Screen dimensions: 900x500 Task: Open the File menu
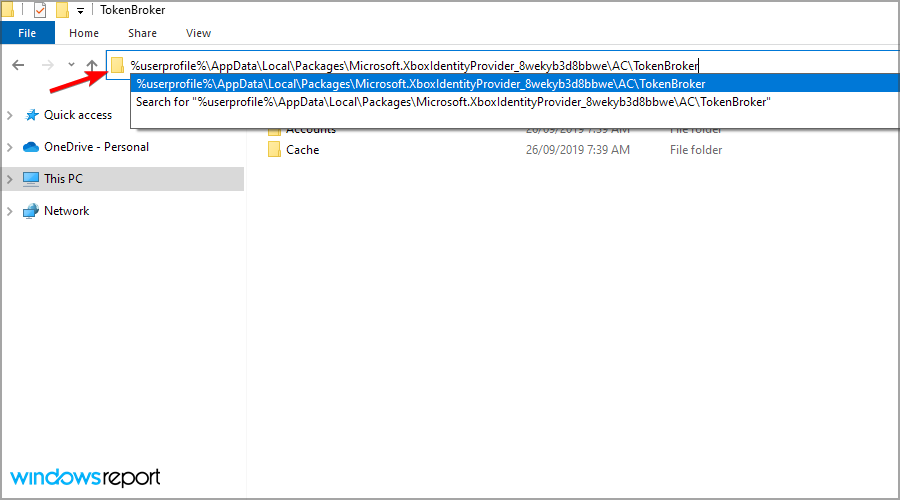click(27, 33)
